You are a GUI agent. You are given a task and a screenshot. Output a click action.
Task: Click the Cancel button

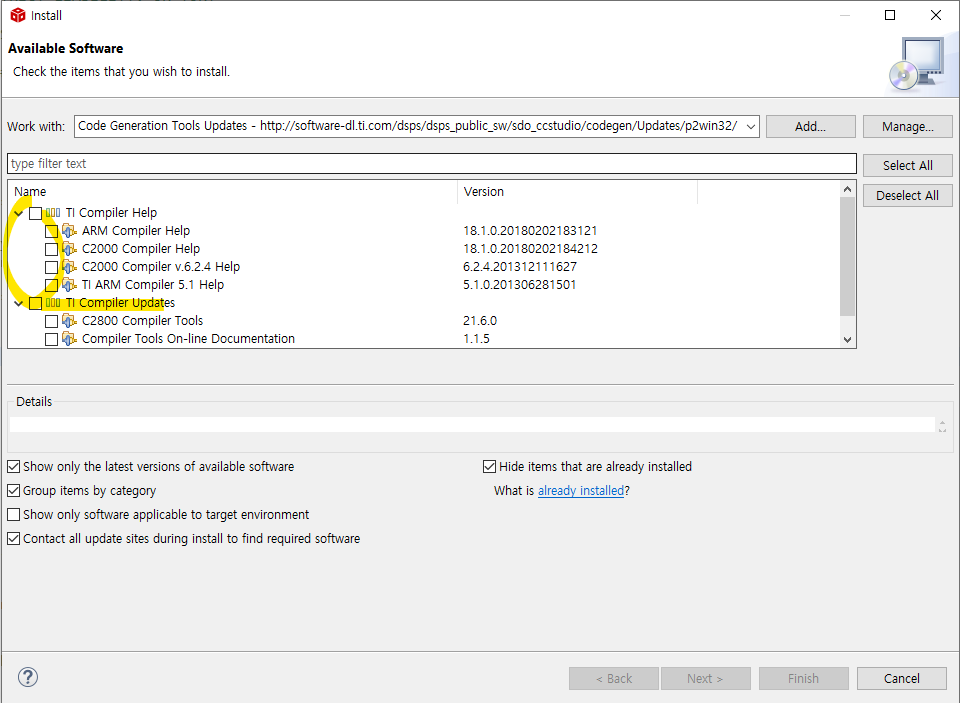tap(901, 679)
